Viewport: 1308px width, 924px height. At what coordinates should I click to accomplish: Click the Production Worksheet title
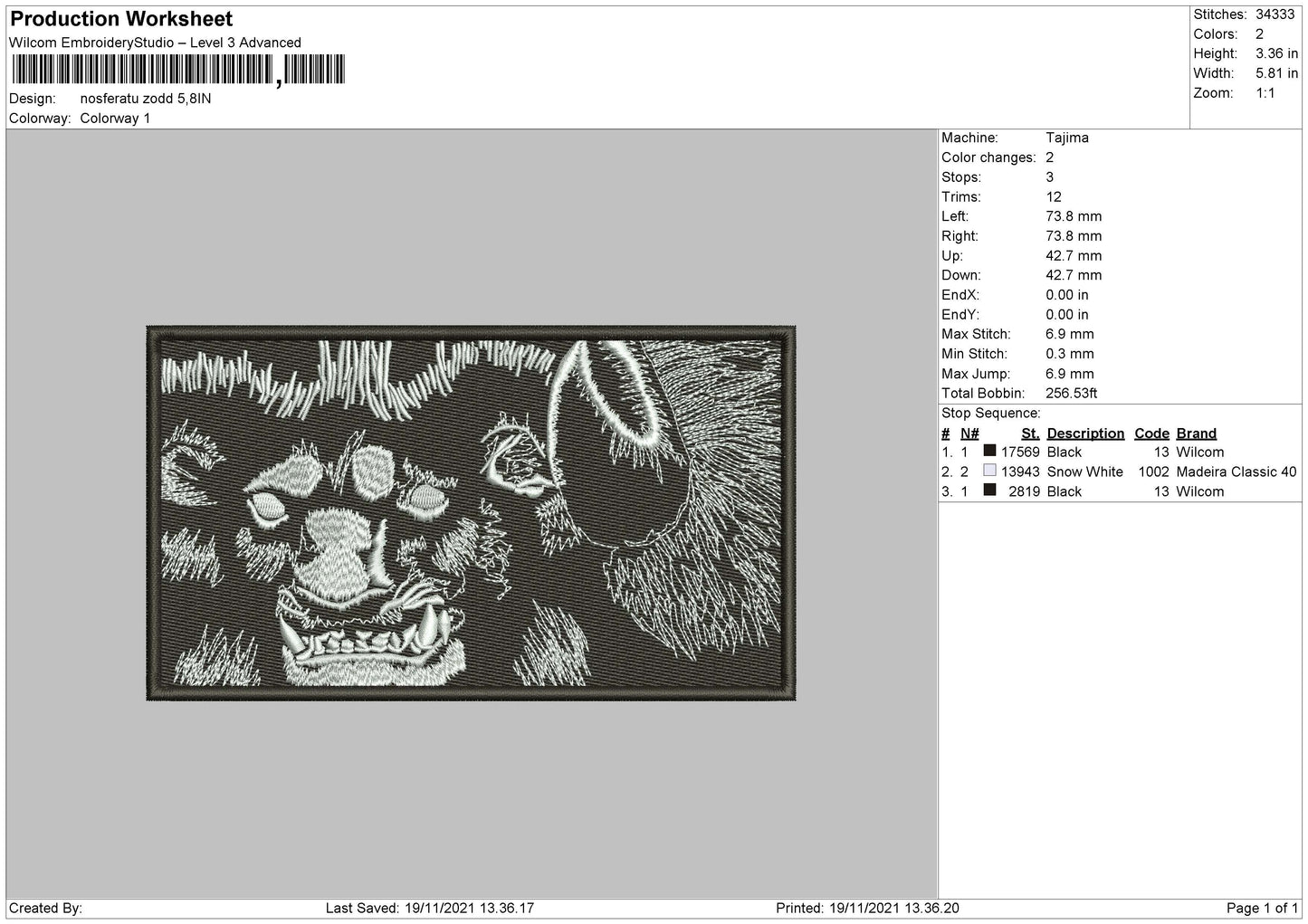(121, 19)
